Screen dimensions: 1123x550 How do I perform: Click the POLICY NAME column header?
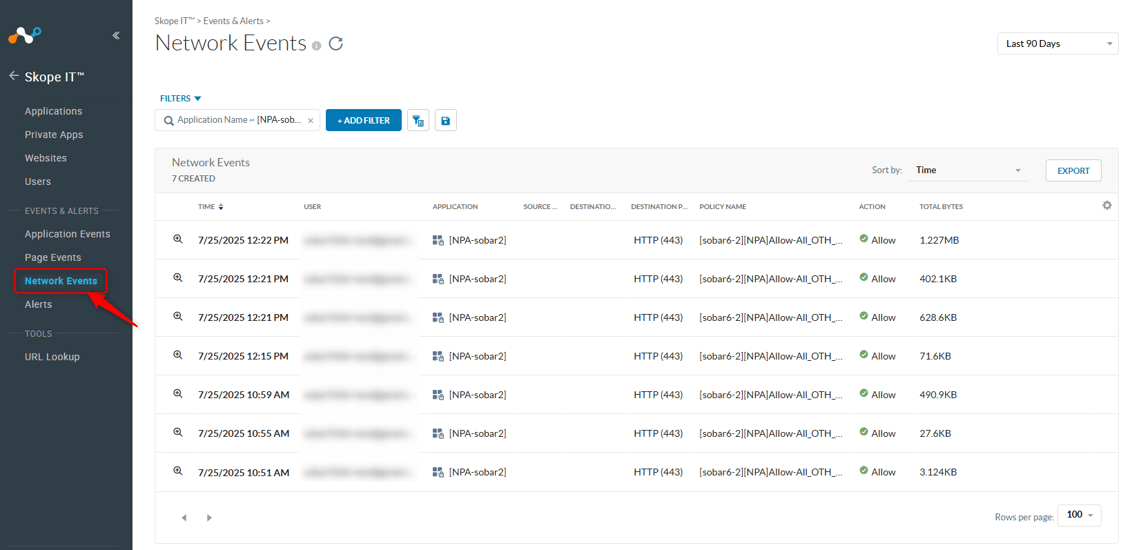click(x=723, y=207)
